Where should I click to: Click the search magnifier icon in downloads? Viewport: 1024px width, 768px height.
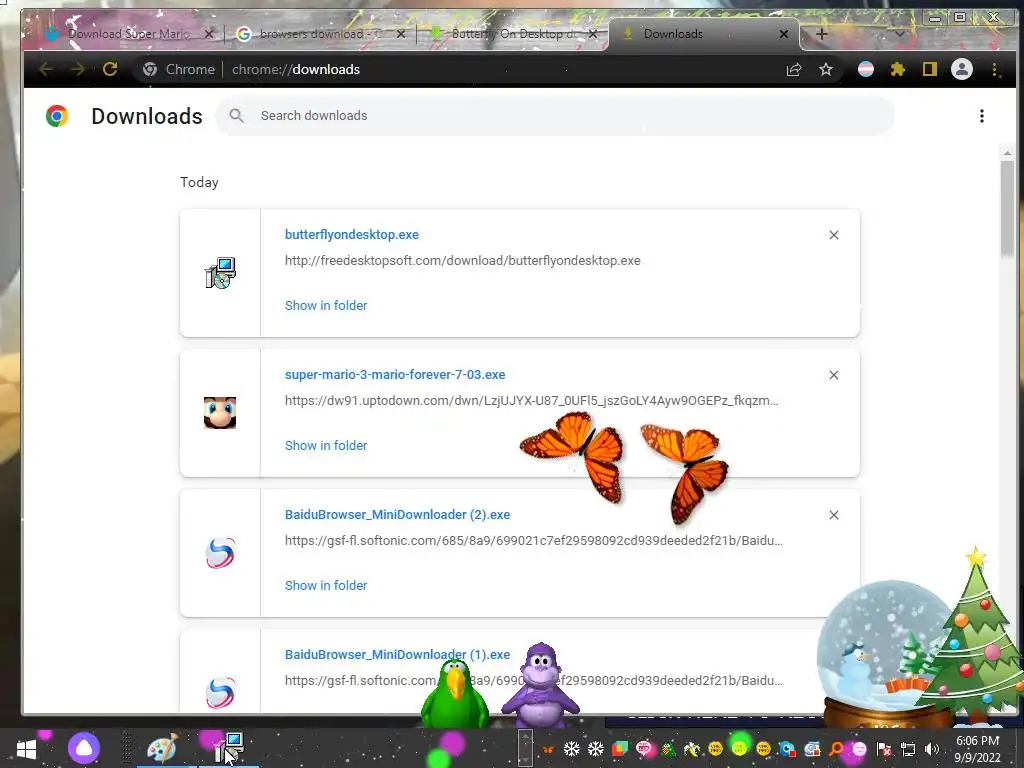pyautogui.click(x=236, y=116)
